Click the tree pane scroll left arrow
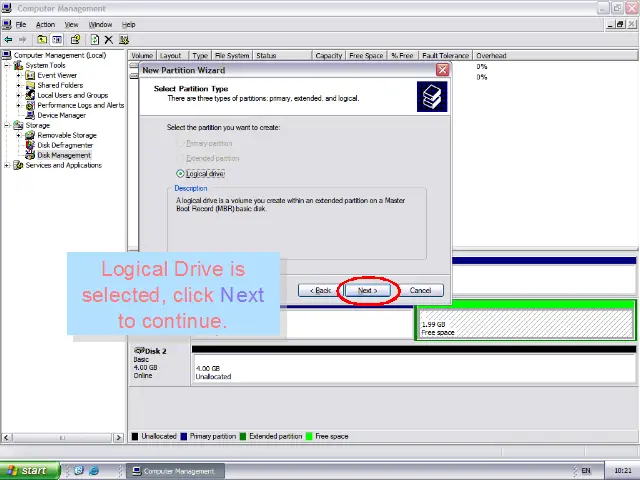 point(6,438)
